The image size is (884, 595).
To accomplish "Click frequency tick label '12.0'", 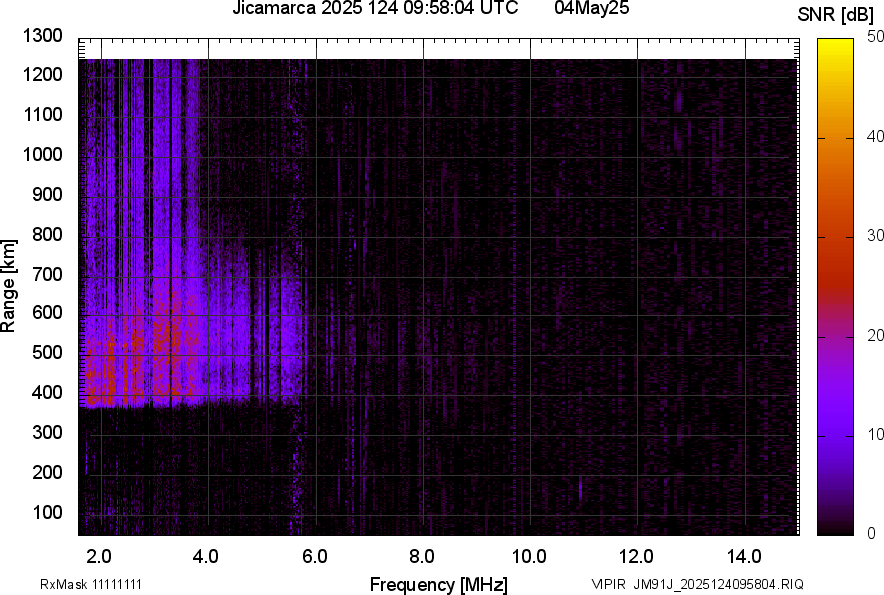I will pos(637,557).
